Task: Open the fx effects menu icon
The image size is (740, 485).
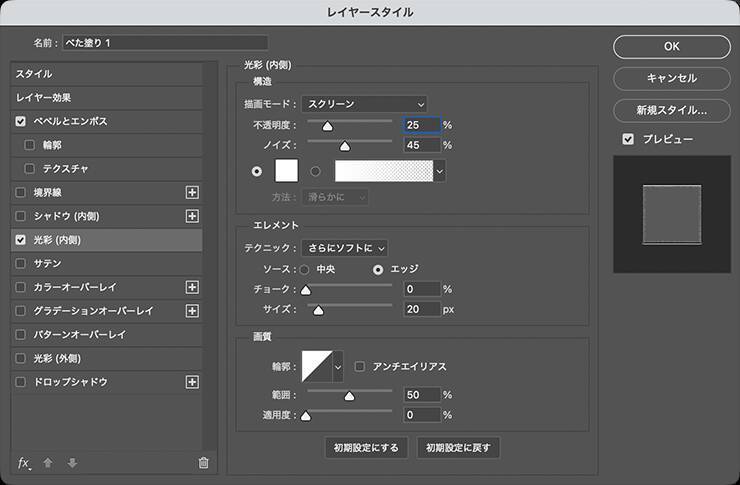Action: pos(24,463)
